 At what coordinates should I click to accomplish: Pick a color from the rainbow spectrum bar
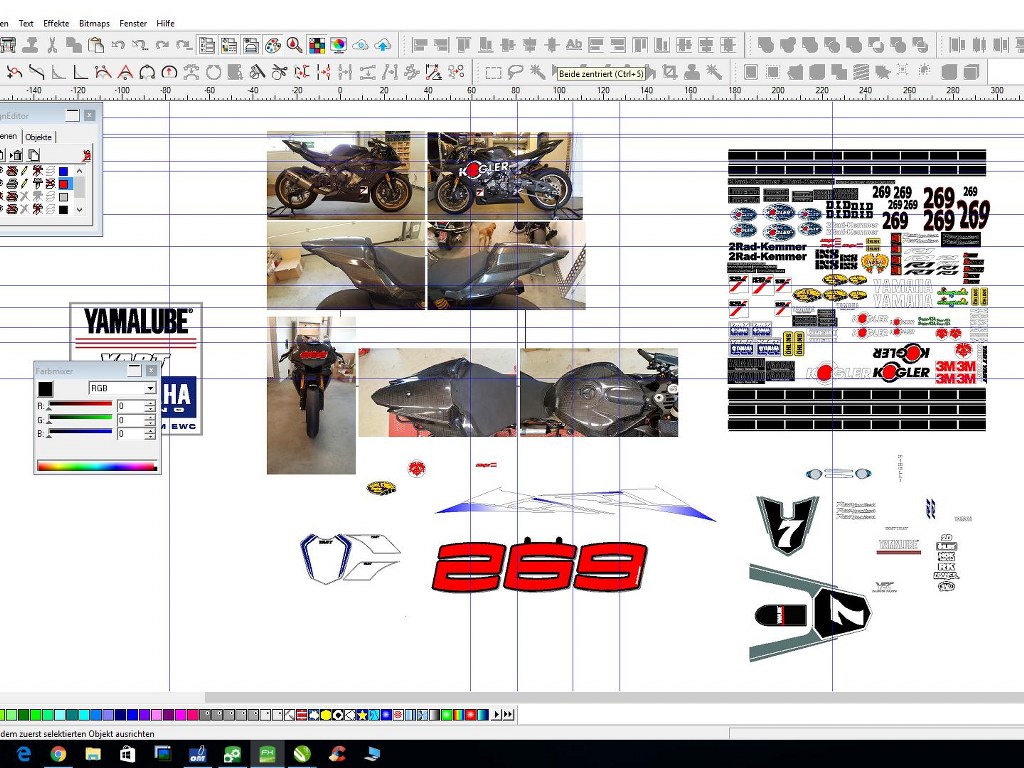[x=97, y=465]
